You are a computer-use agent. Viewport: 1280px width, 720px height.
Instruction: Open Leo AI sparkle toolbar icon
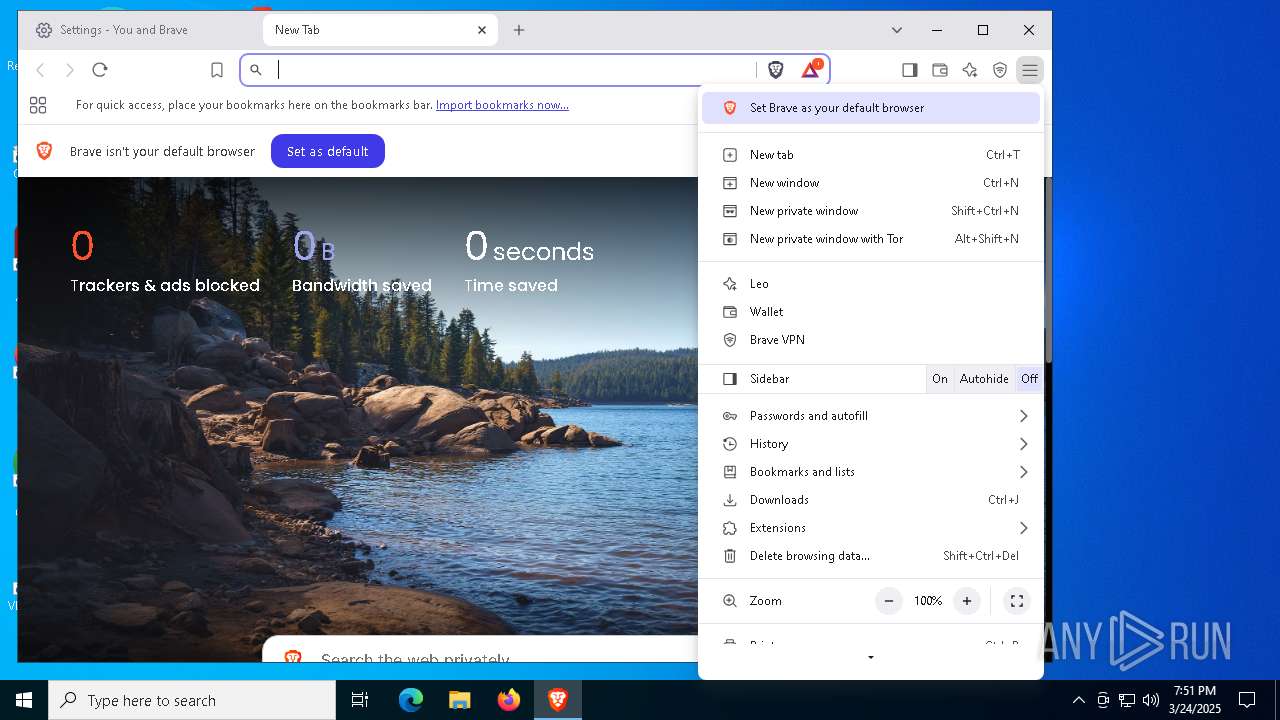click(969, 70)
